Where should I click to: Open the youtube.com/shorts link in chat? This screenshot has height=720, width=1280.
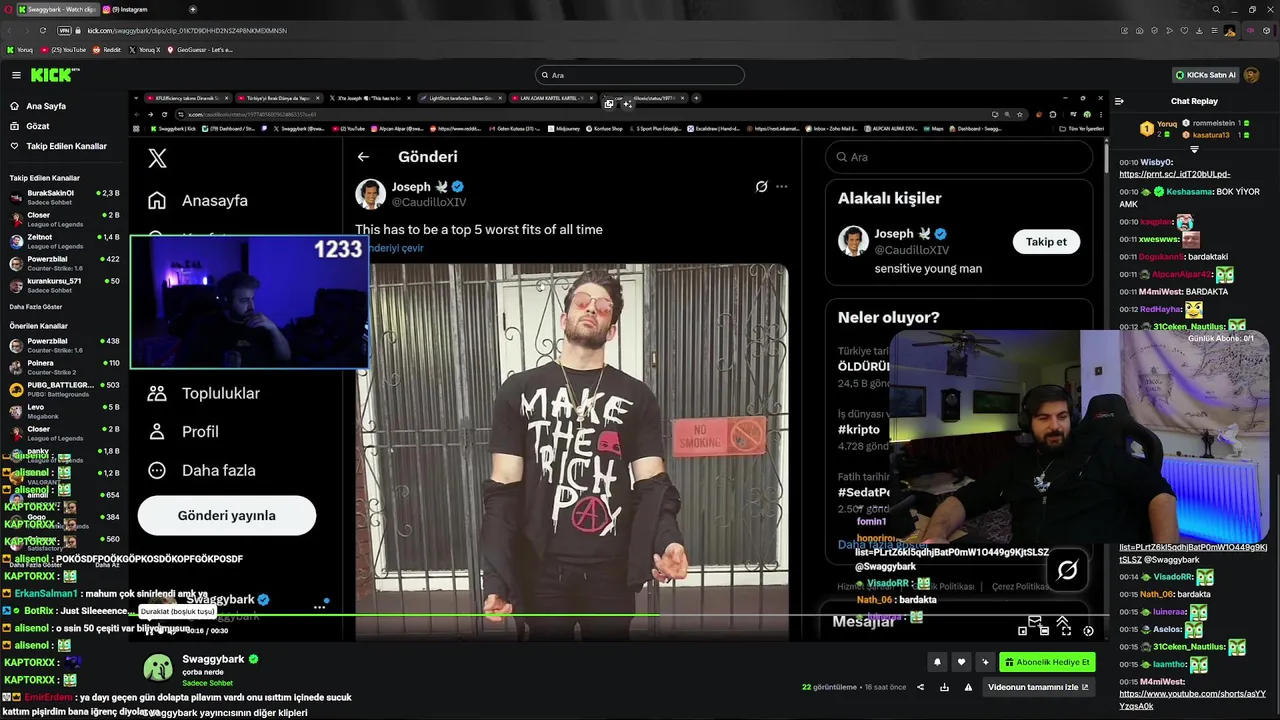1192,700
